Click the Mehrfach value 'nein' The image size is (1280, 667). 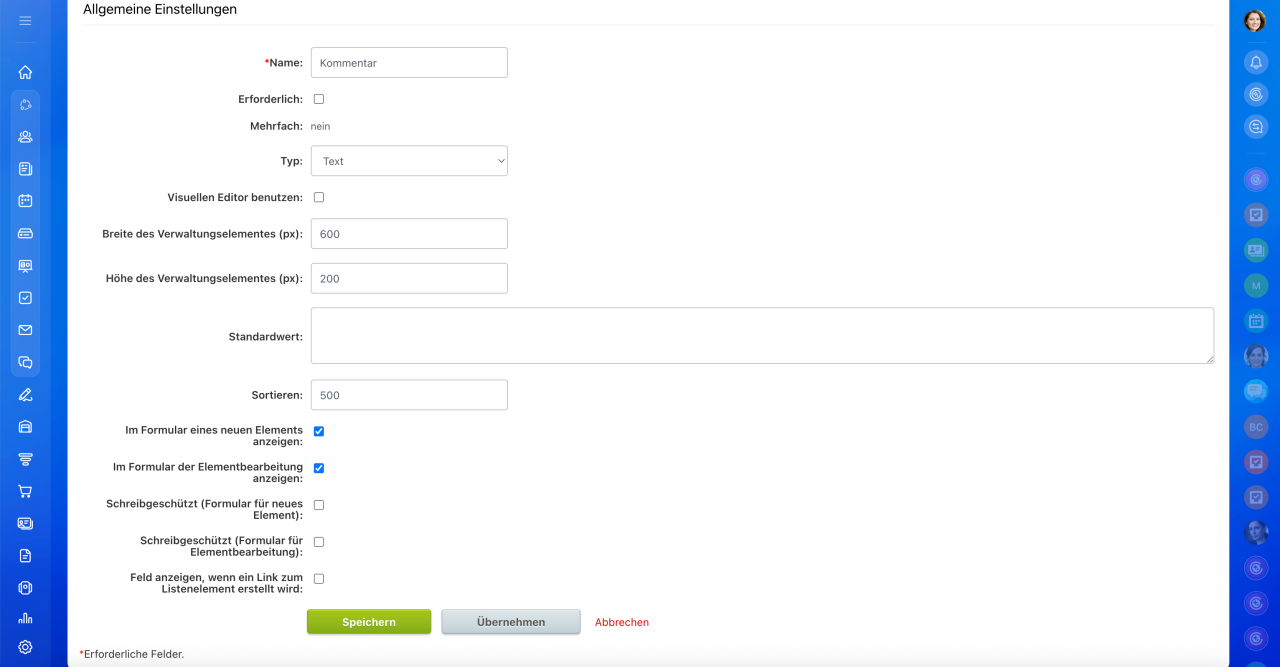click(320, 127)
